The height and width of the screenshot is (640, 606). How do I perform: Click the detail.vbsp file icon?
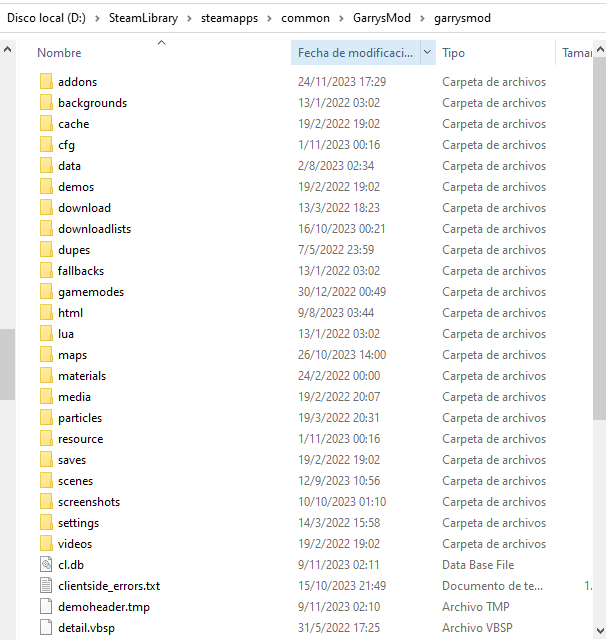[x=46, y=628]
